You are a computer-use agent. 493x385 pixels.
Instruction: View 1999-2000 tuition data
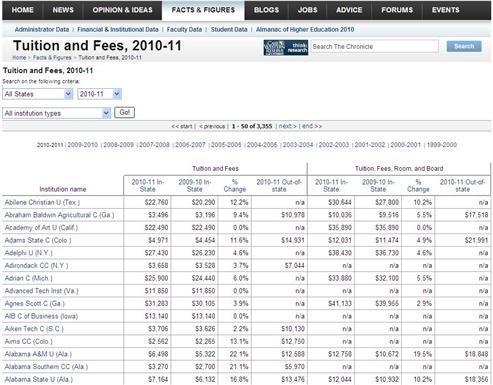click(x=442, y=145)
